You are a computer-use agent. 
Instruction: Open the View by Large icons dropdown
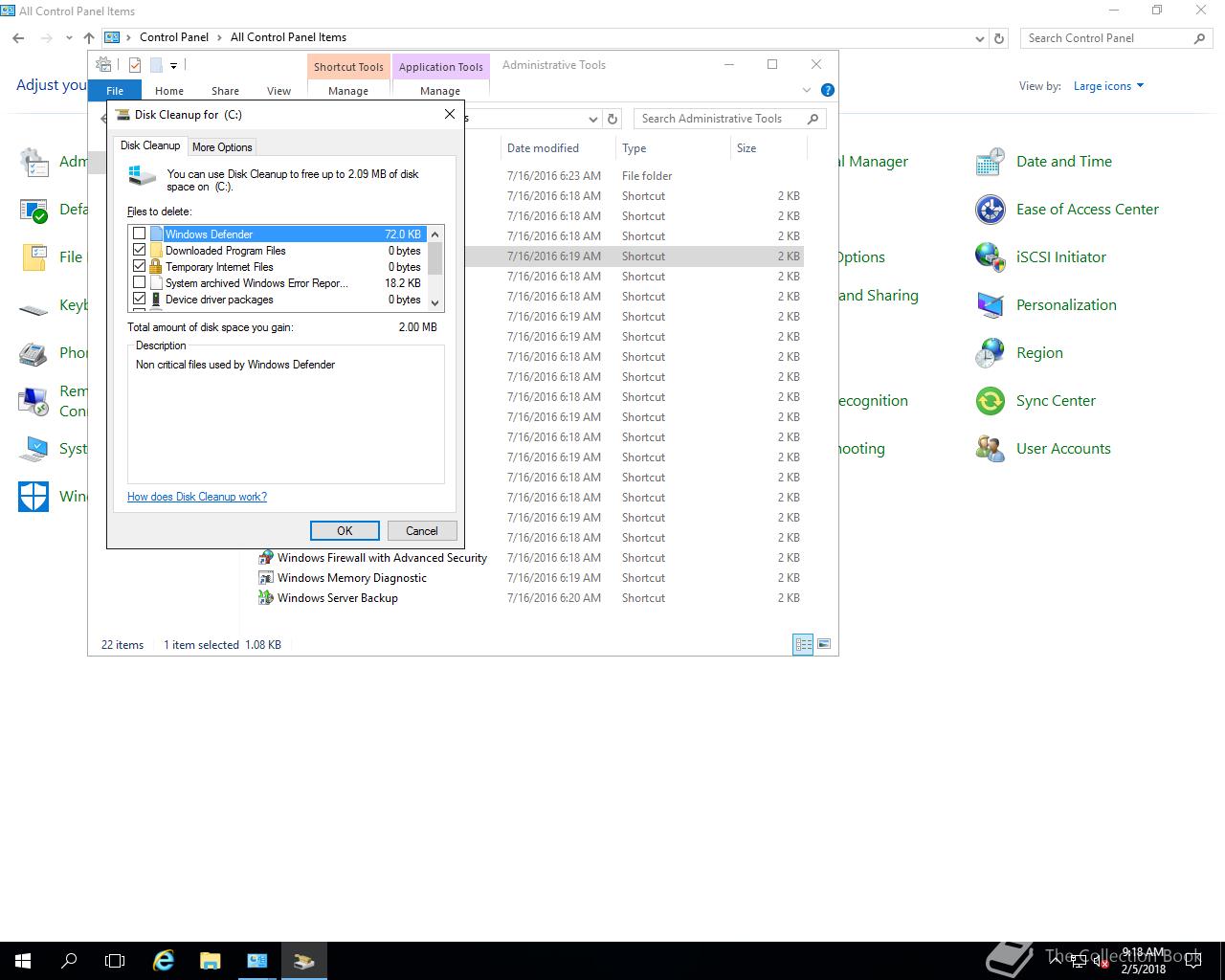[1108, 86]
